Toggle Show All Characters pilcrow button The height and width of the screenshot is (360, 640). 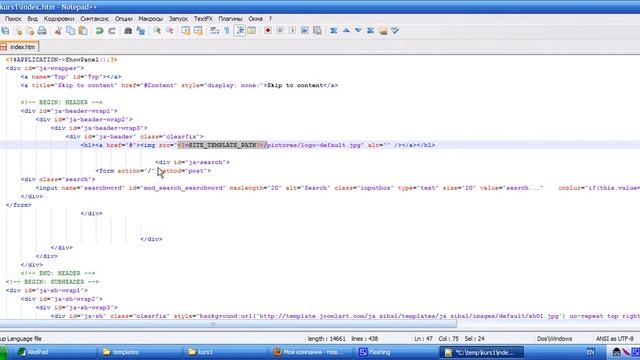coord(227,31)
